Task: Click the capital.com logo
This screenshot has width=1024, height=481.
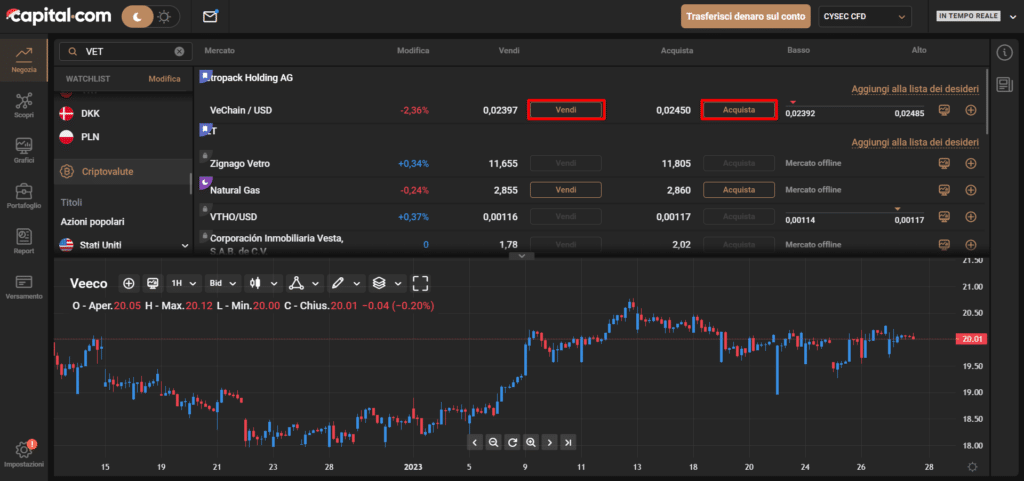Action: [58, 17]
